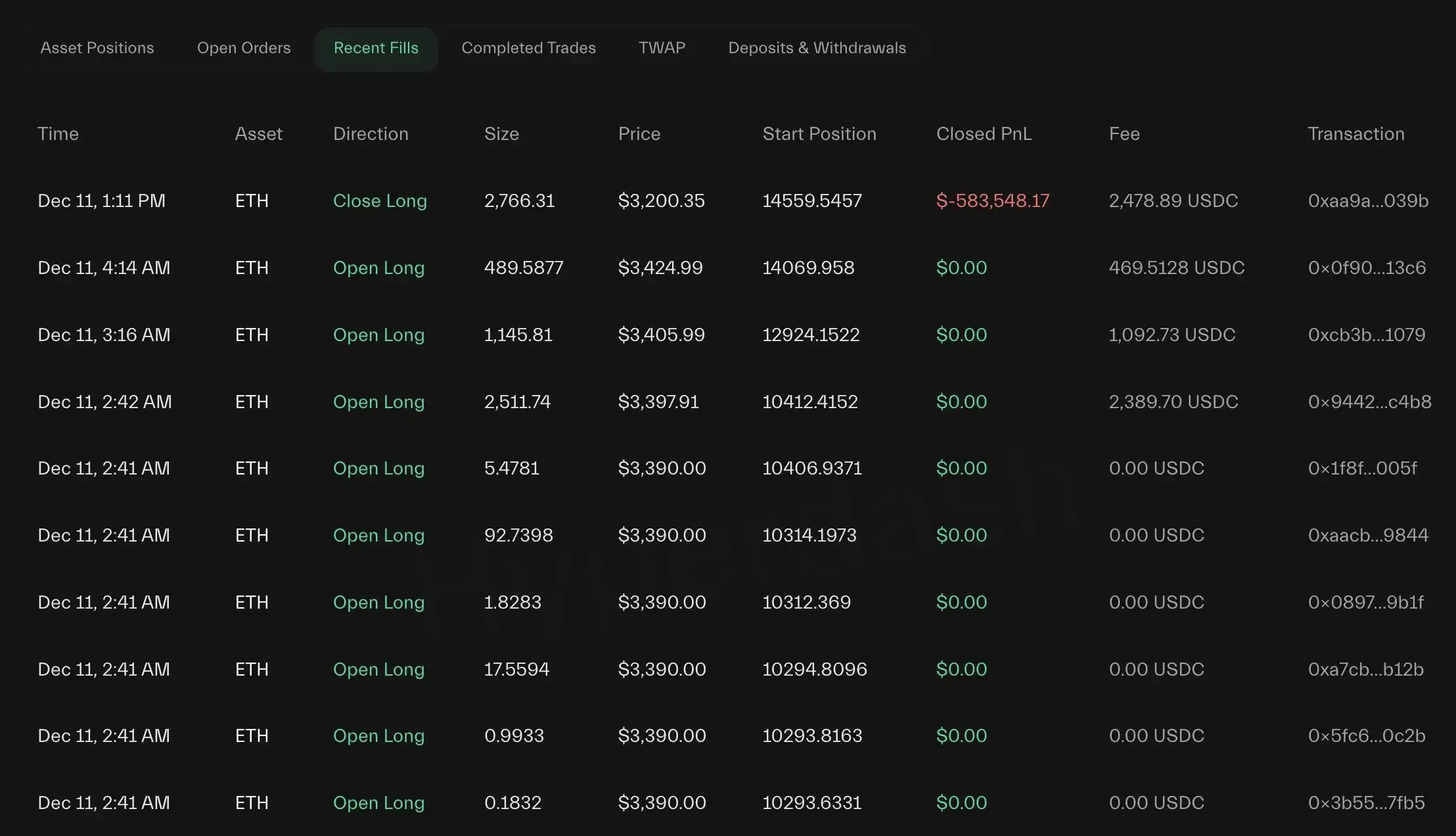
Task: Open the Open Orders tab
Action: 244,48
